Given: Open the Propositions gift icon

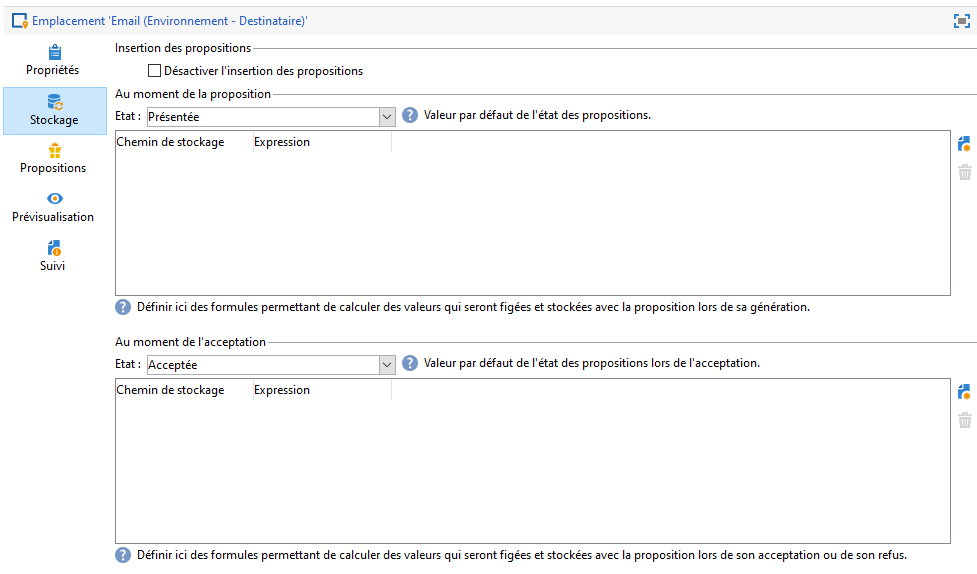Looking at the screenshot, I should 55,150.
